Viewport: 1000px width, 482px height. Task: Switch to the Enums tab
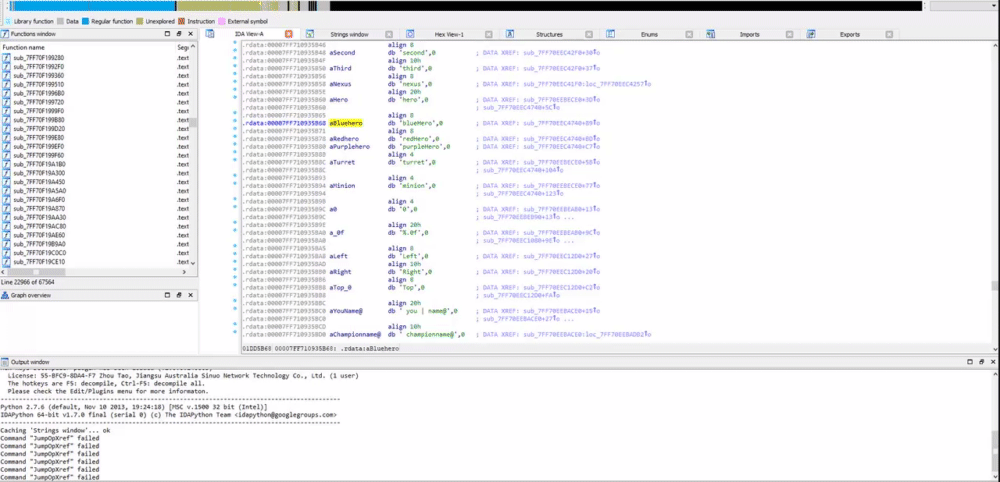[649, 34]
